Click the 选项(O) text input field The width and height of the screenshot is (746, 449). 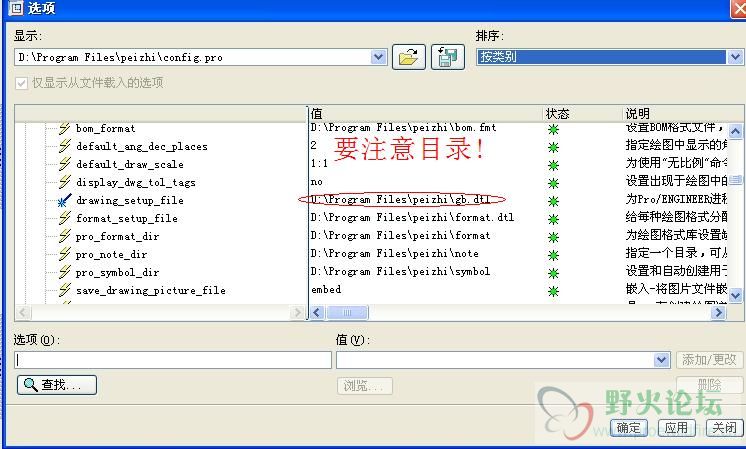pyautogui.click(x=173, y=360)
